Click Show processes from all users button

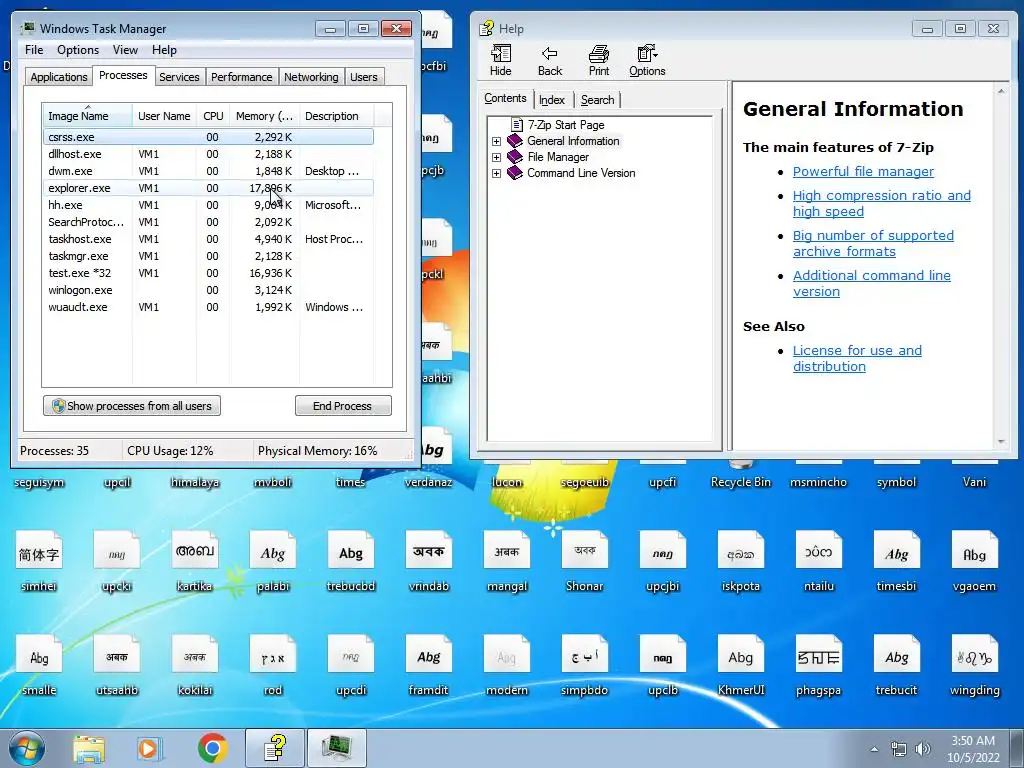(132, 406)
